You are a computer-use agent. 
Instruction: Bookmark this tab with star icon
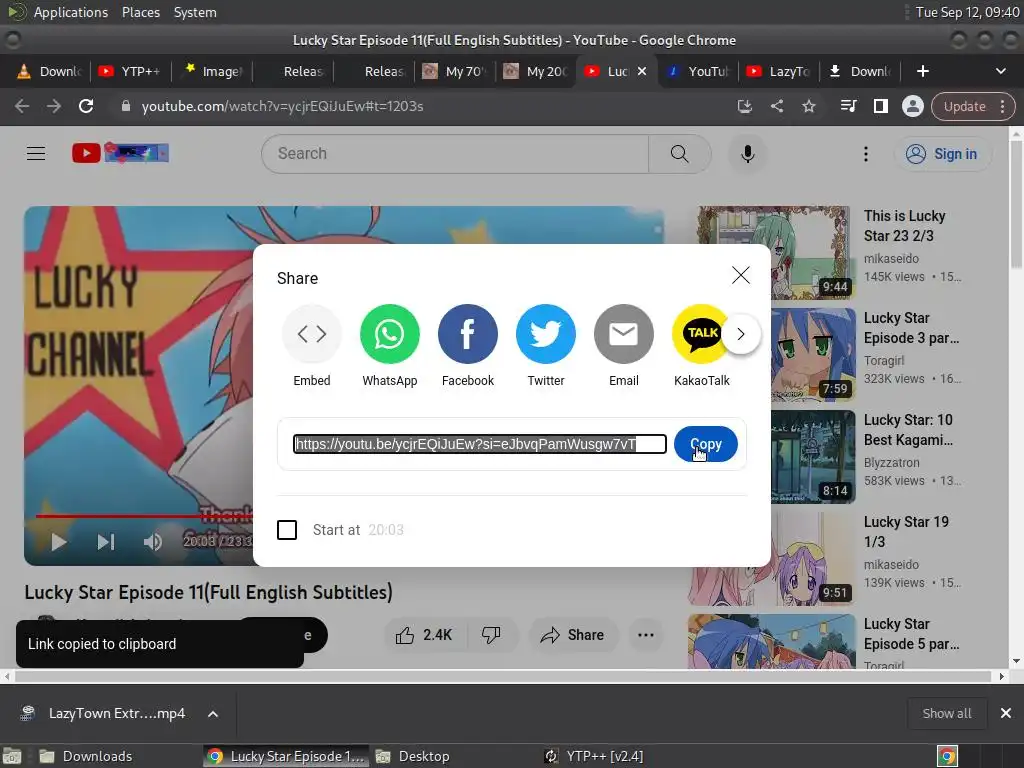pyautogui.click(x=808, y=106)
